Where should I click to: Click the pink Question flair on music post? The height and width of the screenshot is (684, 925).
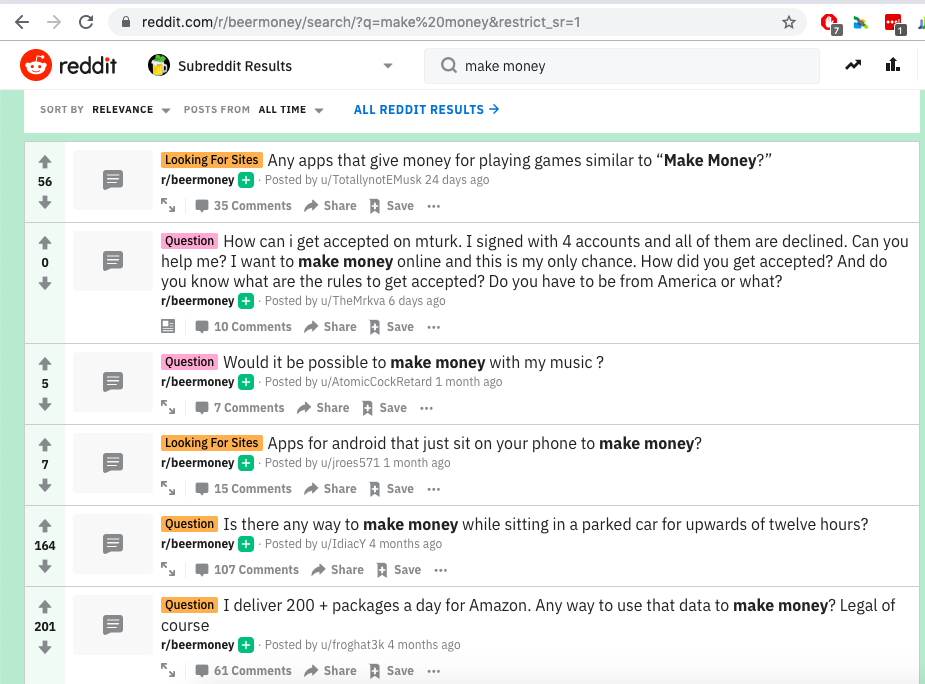coord(189,362)
